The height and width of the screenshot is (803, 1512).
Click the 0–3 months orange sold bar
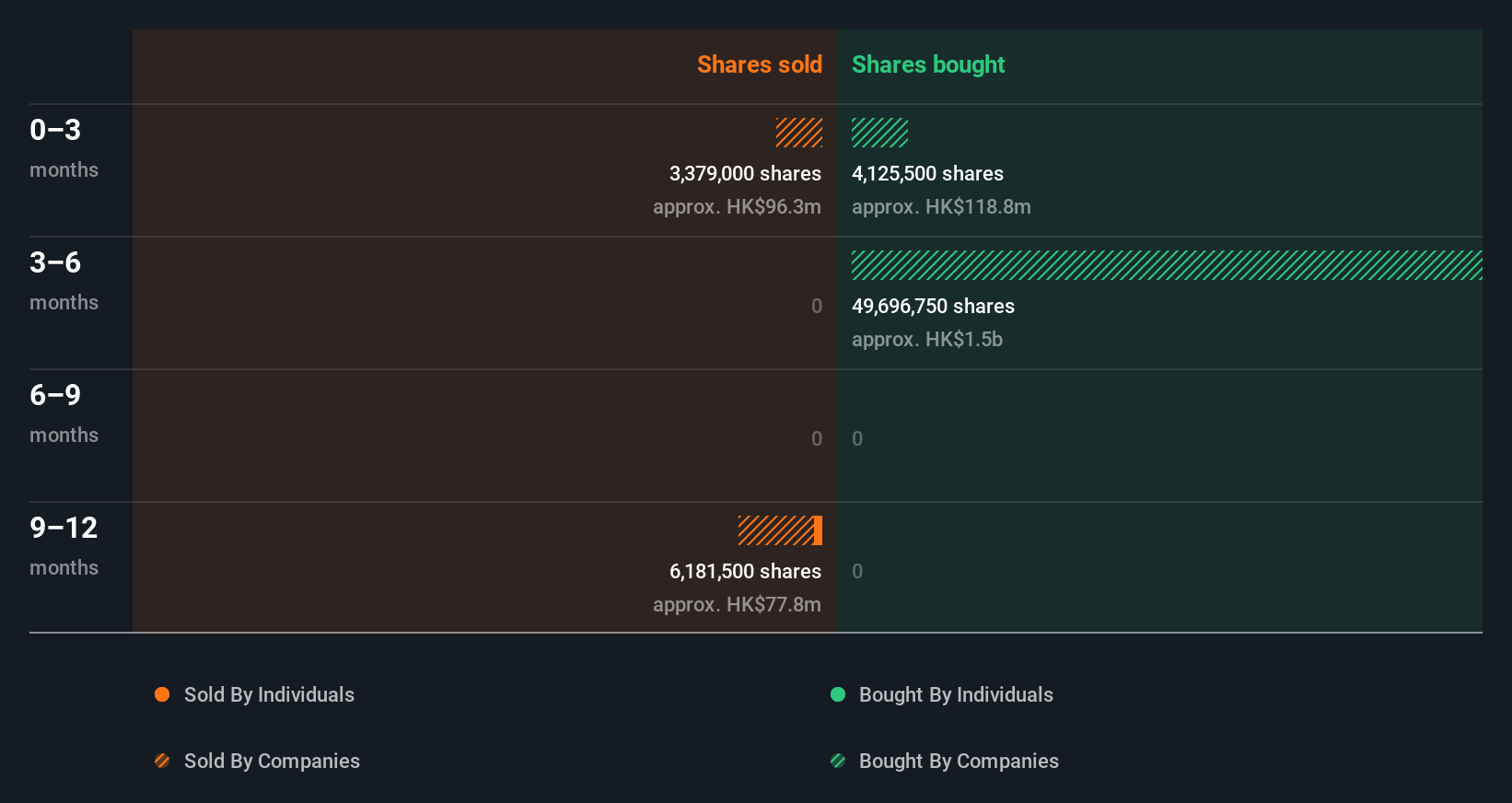799,133
